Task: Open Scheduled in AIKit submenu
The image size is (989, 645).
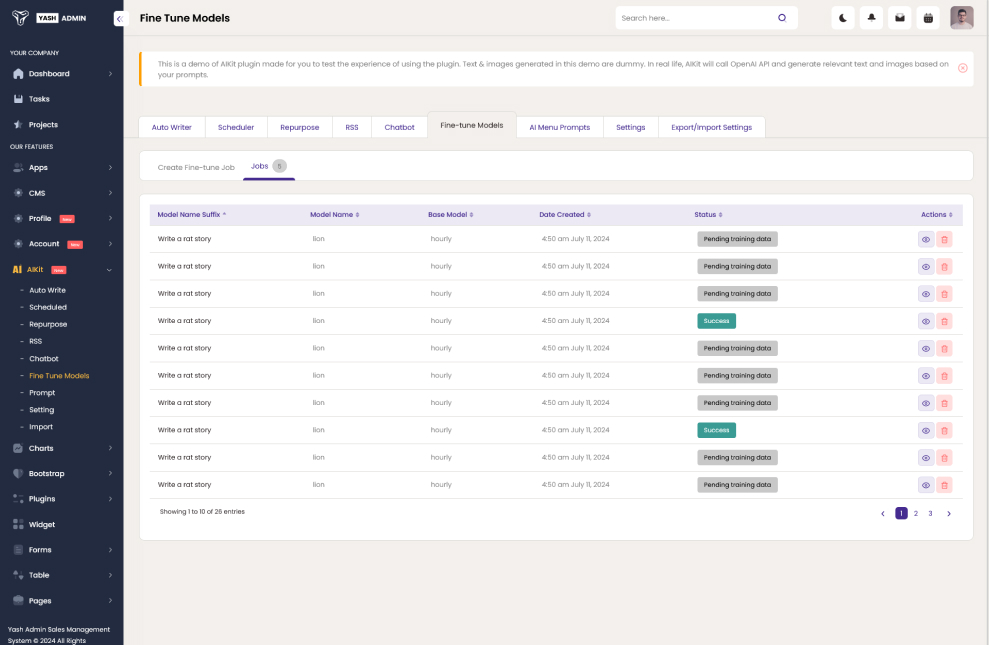Action: click(48, 308)
